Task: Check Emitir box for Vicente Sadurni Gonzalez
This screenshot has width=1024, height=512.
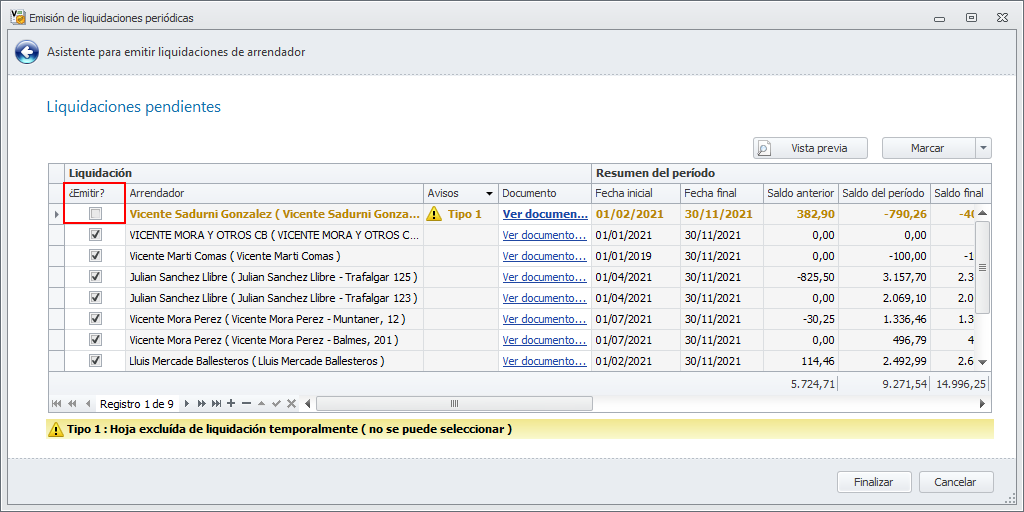Action: tap(96, 214)
